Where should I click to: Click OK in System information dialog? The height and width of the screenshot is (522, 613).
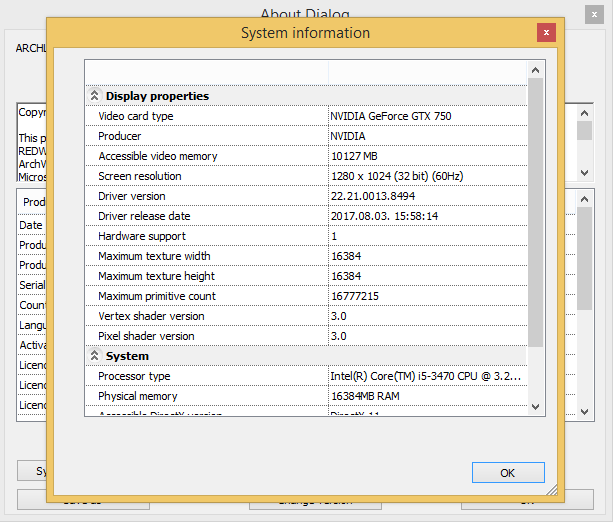coord(508,473)
